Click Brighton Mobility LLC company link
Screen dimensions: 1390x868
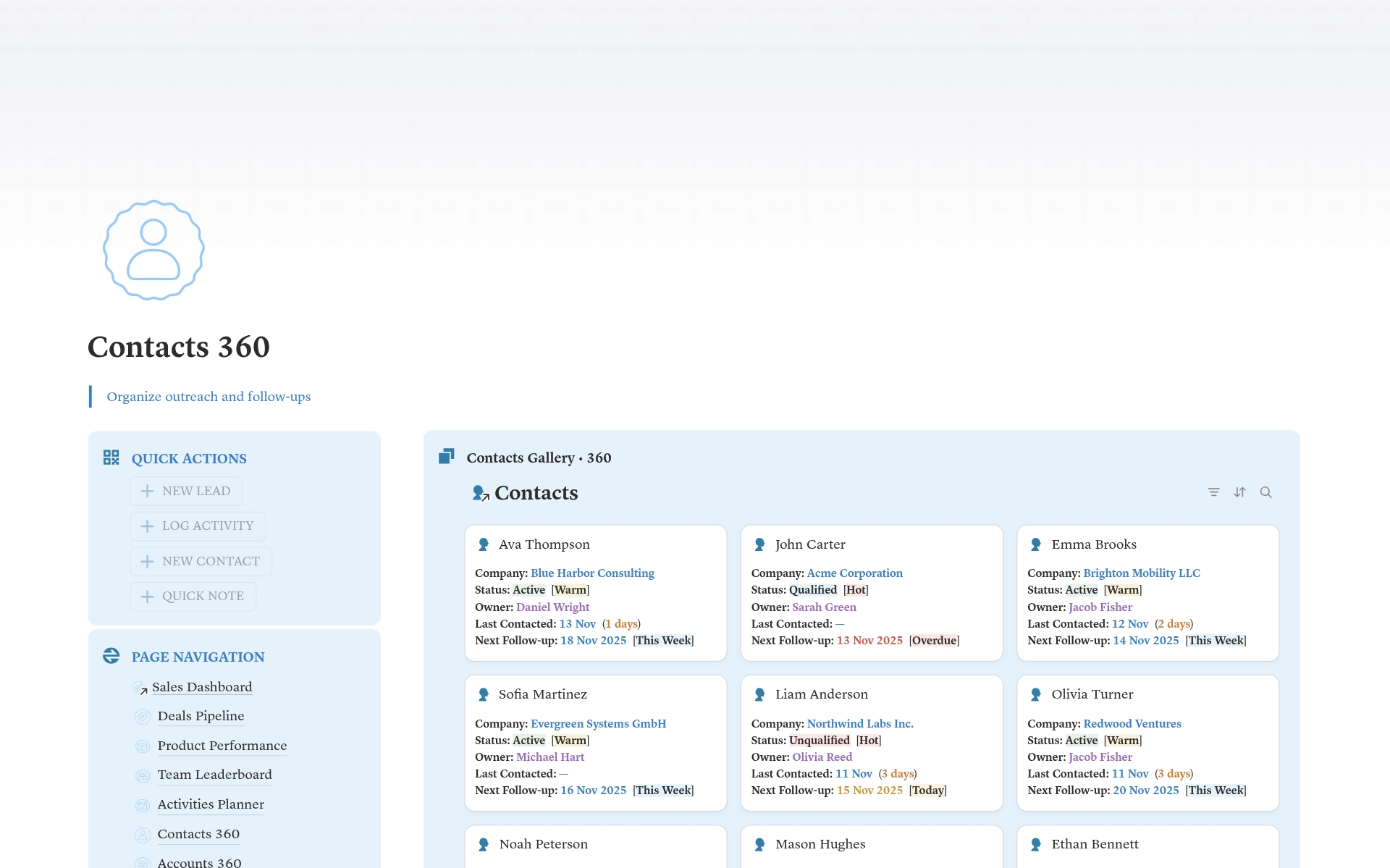[x=1142, y=573]
